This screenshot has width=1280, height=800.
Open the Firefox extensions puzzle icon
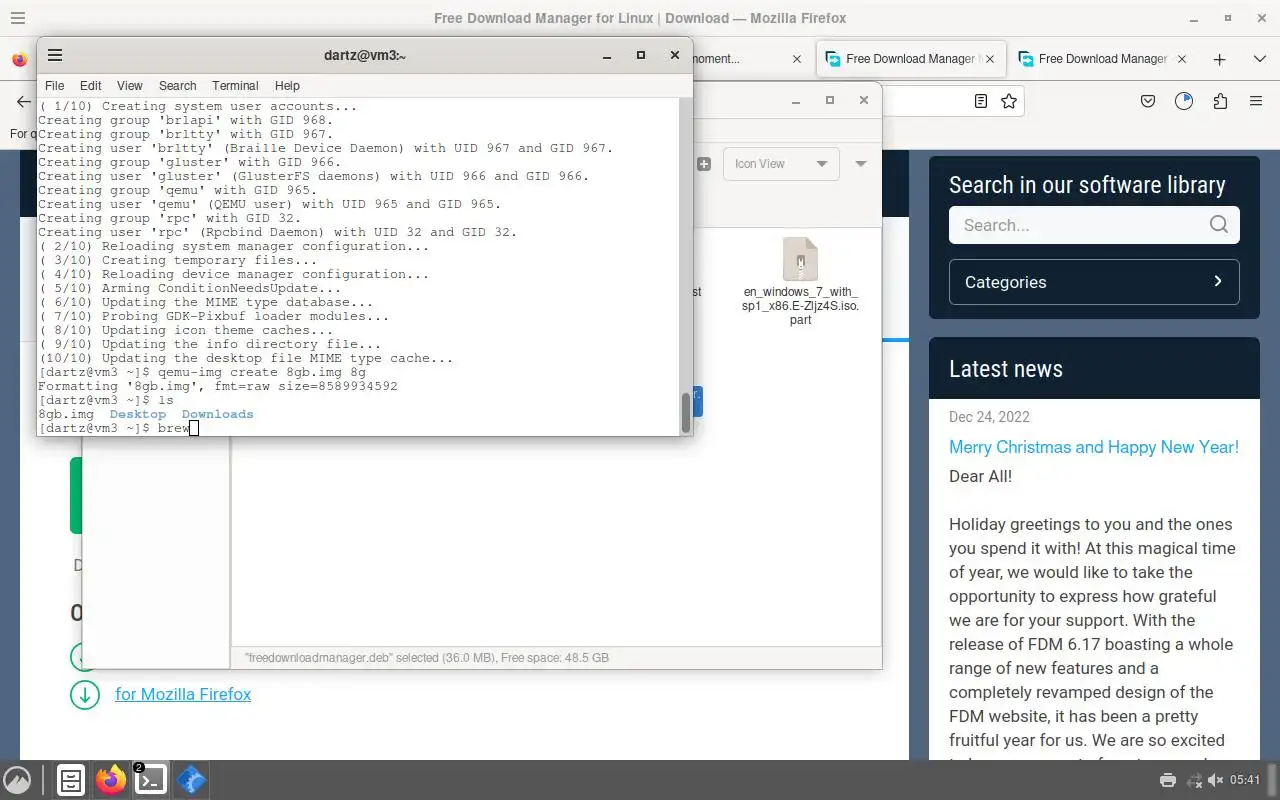tap(1220, 101)
